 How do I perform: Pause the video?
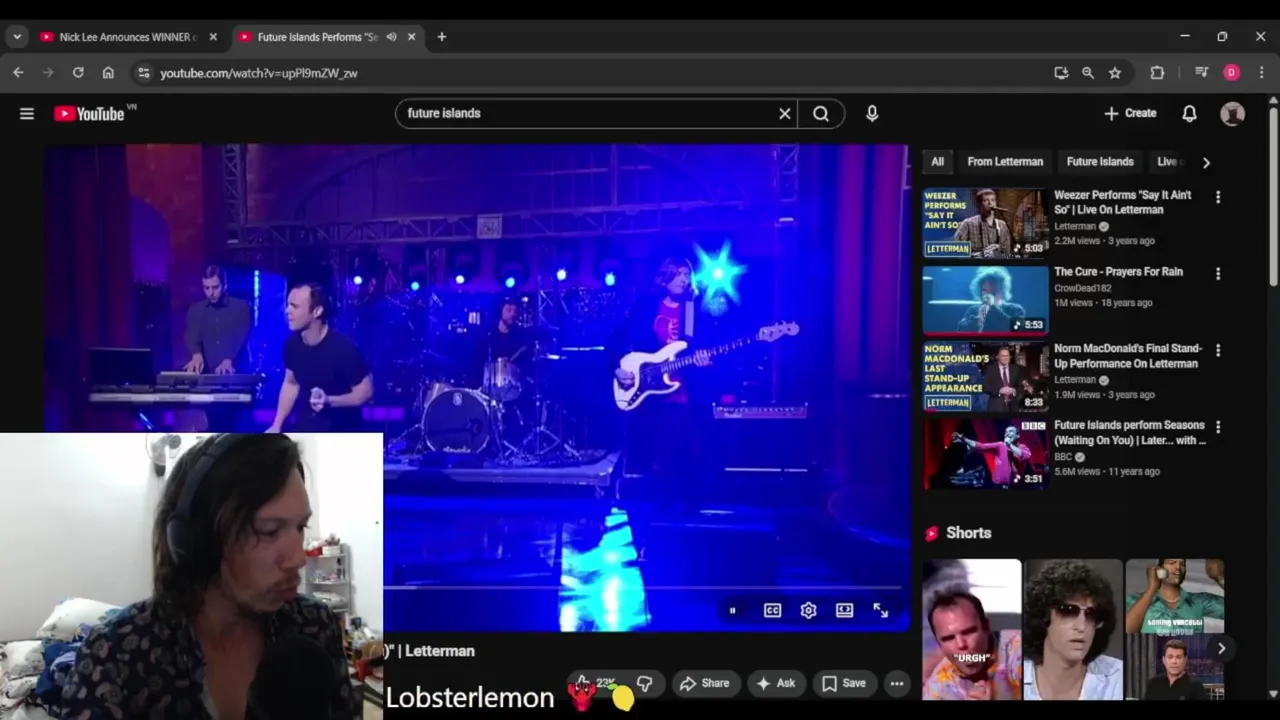pos(732,610)
